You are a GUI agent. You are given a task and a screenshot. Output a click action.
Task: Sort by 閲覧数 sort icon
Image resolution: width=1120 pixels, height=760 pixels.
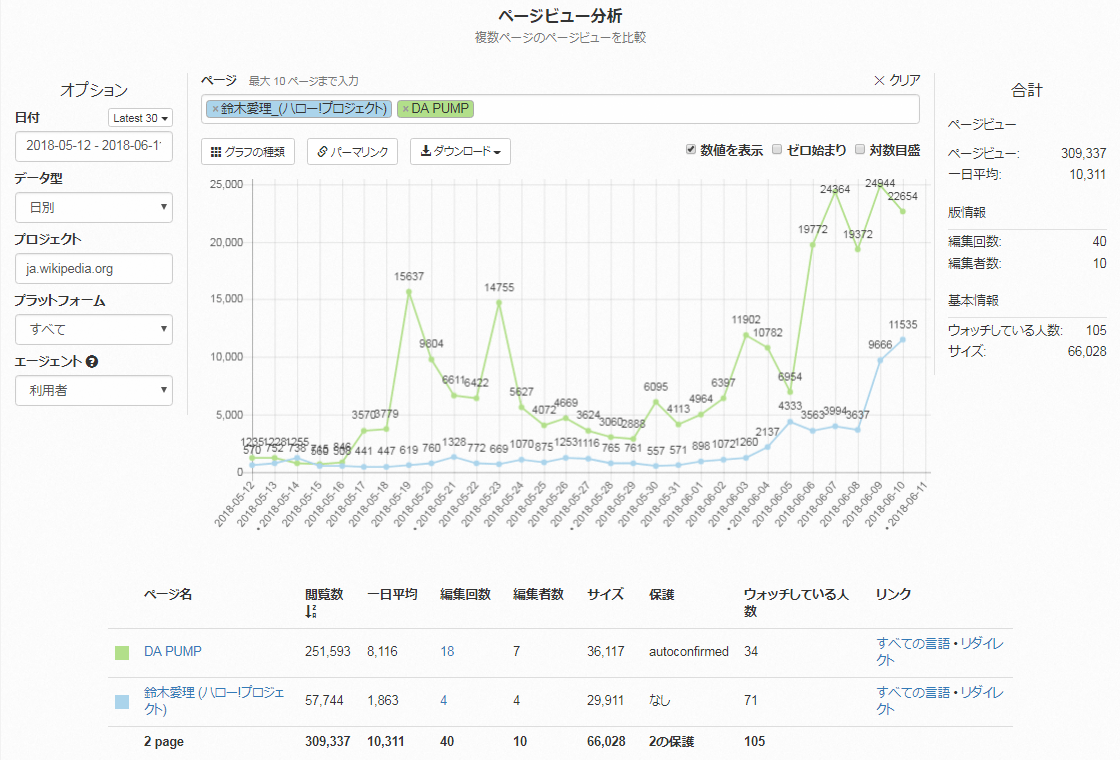[x=311, y=611]
